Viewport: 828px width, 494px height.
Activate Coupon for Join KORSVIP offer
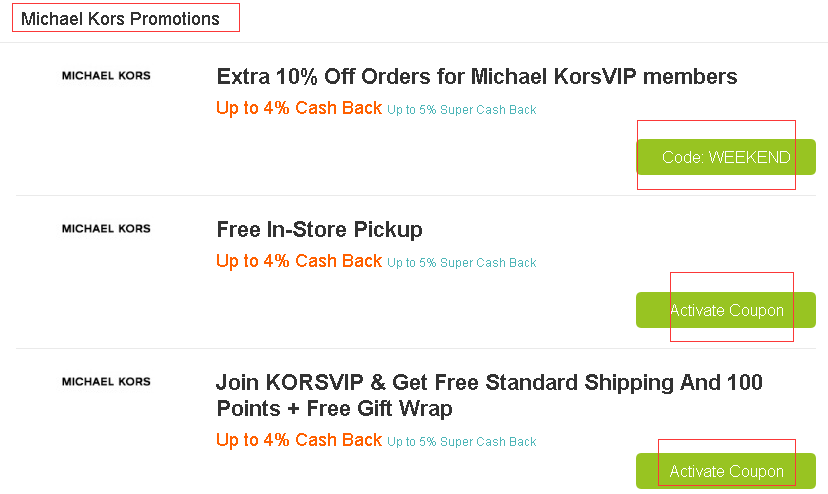726,471
